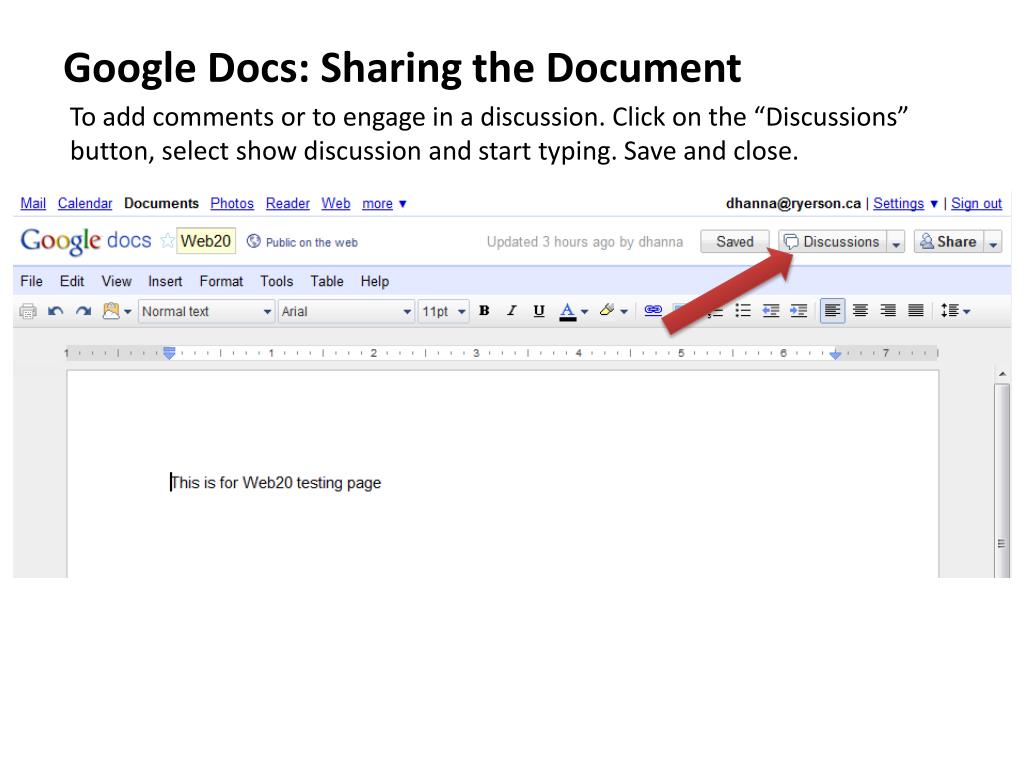Click the Documents label in the top bar
The height and width of the screenshot is (768, 1024).
[161, 204]
